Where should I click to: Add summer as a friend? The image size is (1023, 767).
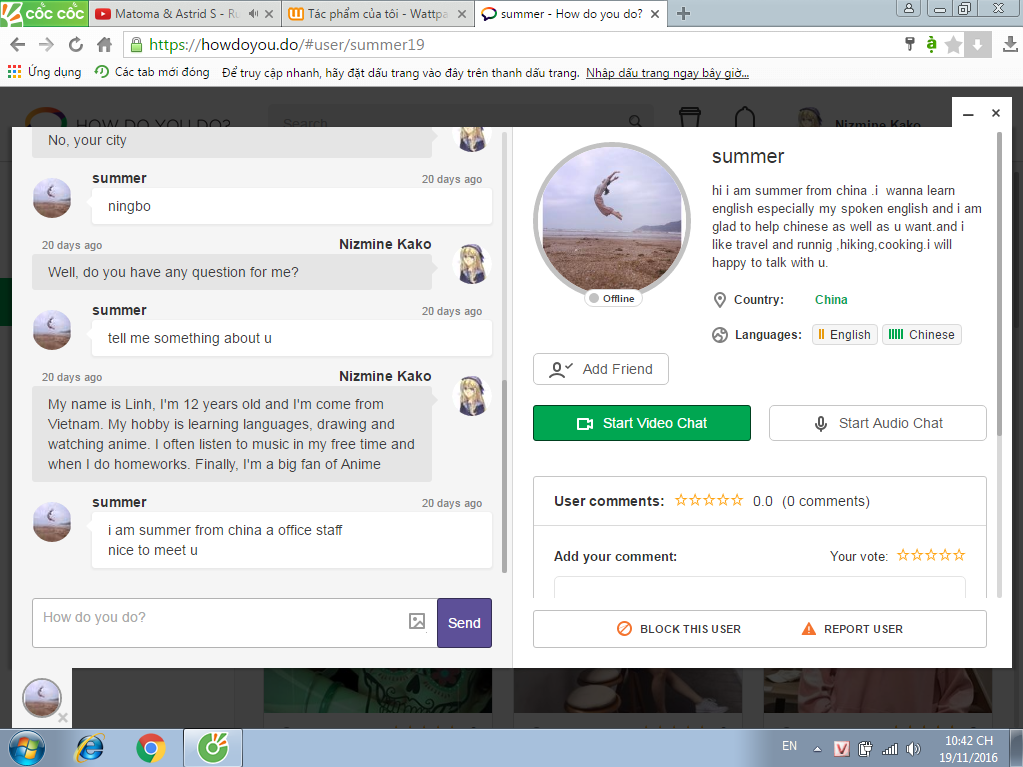coord(600,369)
